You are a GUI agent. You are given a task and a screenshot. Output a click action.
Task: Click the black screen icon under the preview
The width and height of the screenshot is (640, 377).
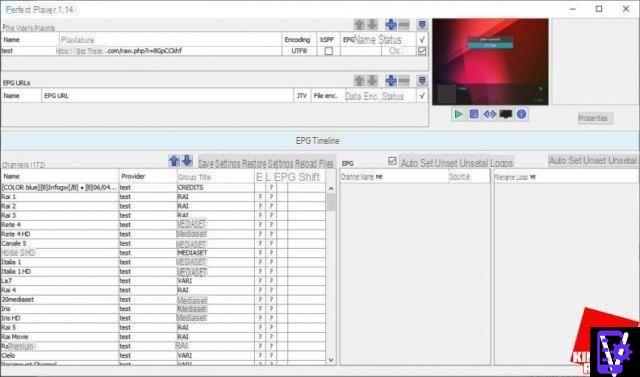coord(506,114)
